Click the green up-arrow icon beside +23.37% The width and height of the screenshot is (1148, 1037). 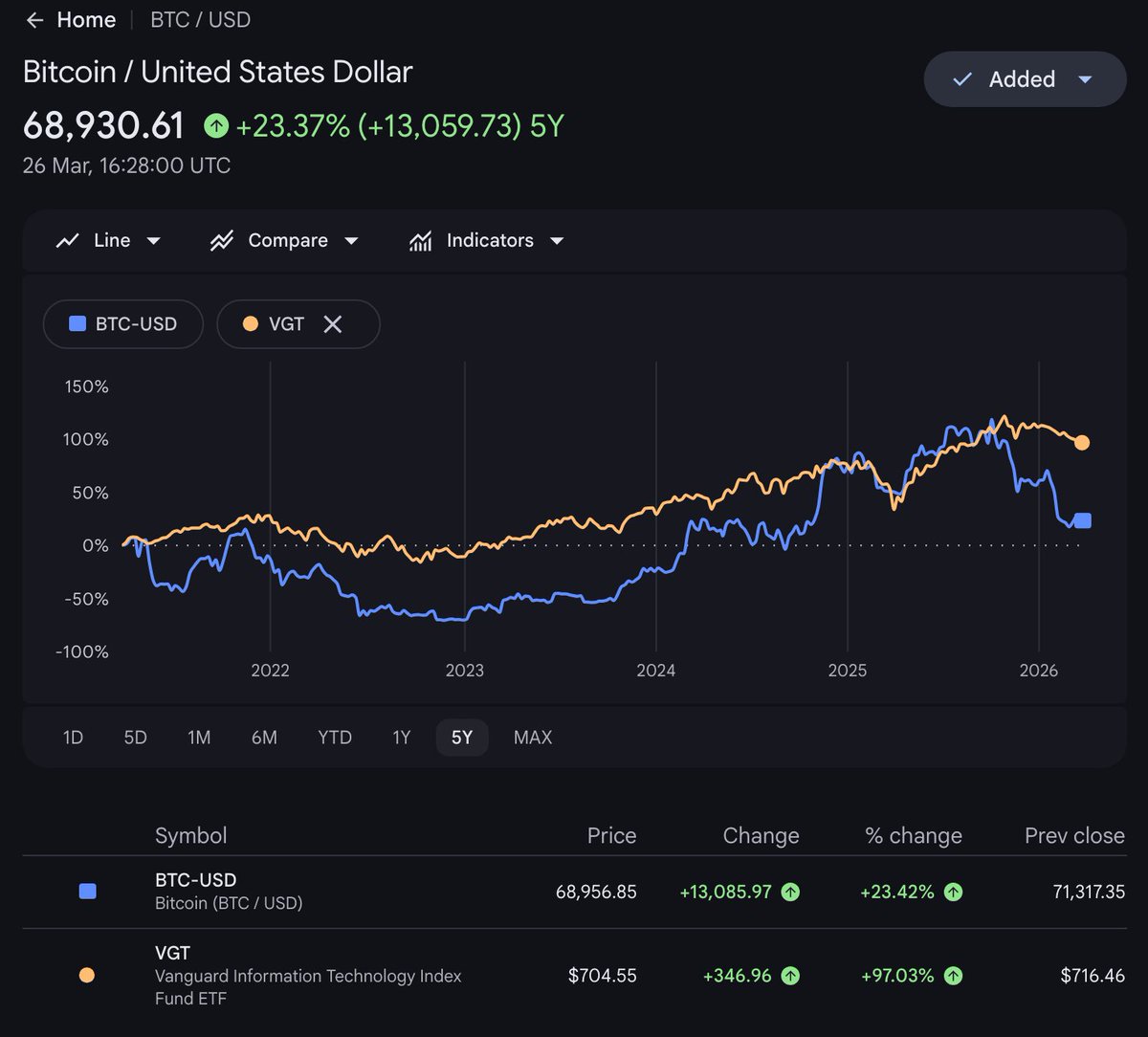click(216, 125)
